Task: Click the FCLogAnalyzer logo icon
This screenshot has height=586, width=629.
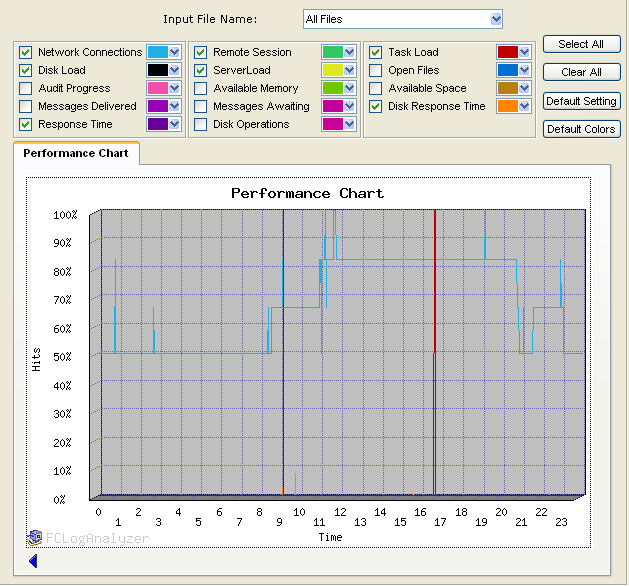Action: click(35, 537)
